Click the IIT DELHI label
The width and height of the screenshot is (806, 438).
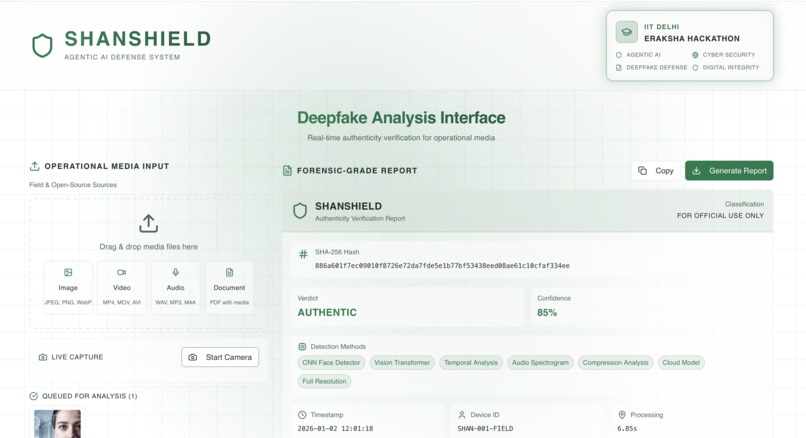(662, 27)
